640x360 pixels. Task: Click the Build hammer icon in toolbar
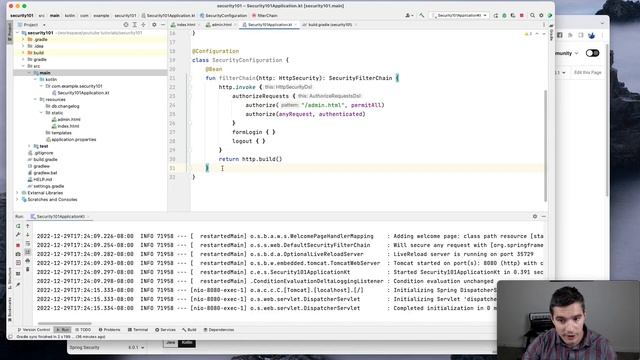tap(422, 16)
